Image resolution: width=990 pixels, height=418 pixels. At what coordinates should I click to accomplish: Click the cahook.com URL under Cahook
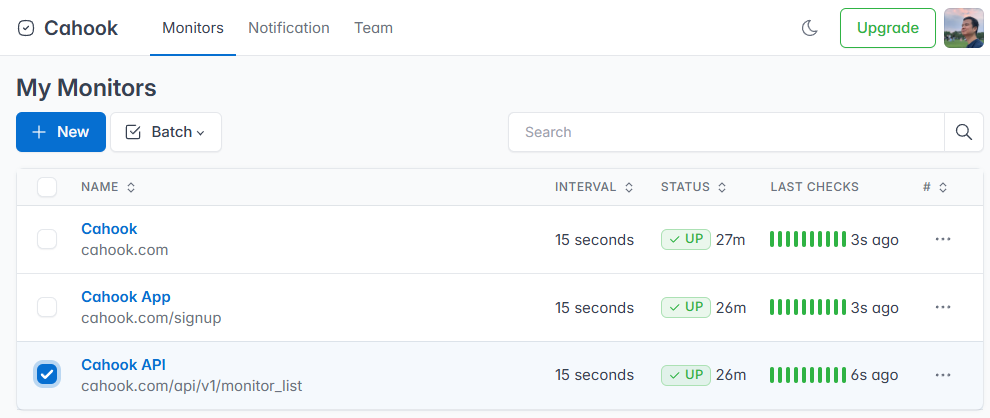coord(125,250)
